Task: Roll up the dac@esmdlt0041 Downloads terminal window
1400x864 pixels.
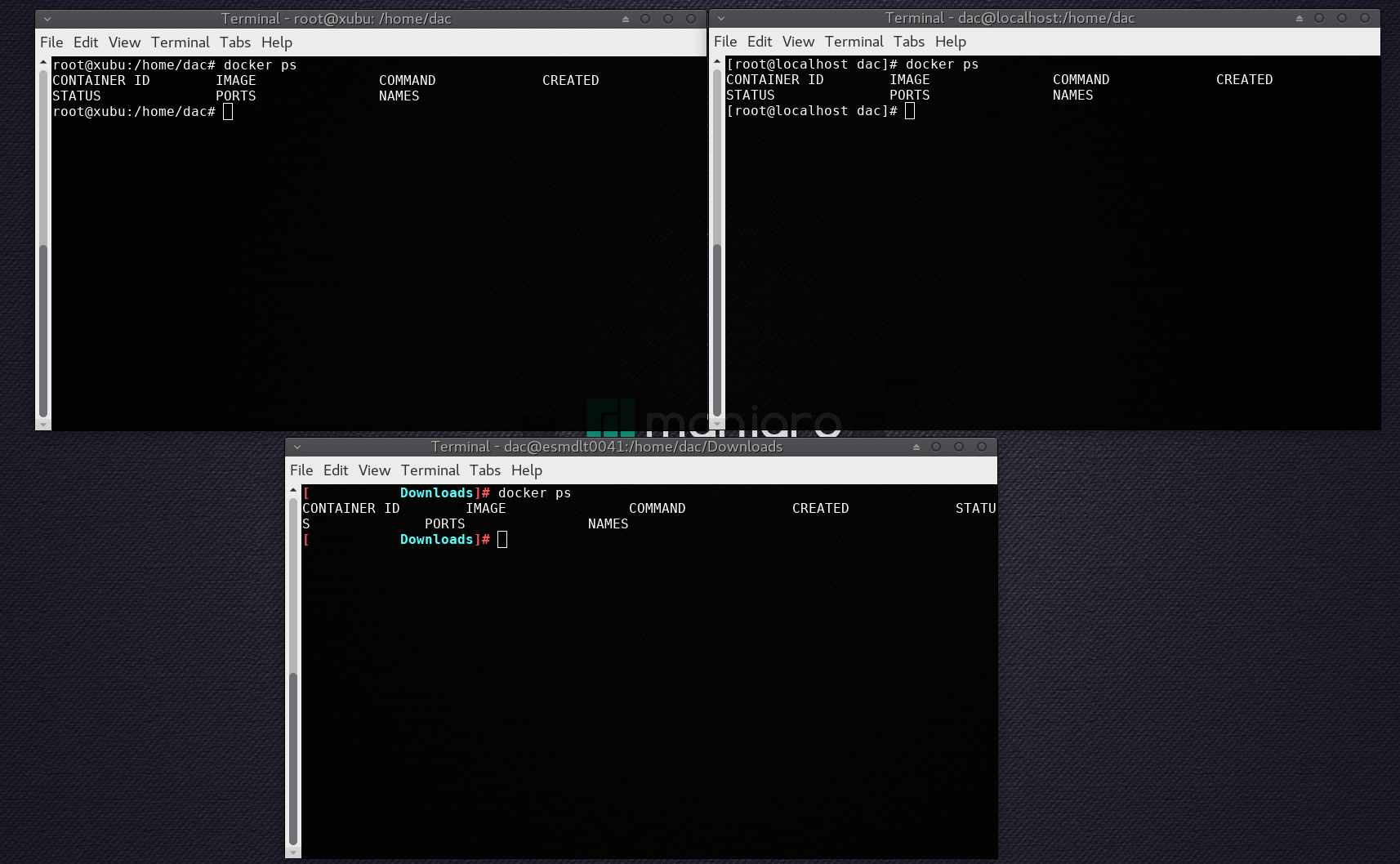Action: tap(916, 447)
